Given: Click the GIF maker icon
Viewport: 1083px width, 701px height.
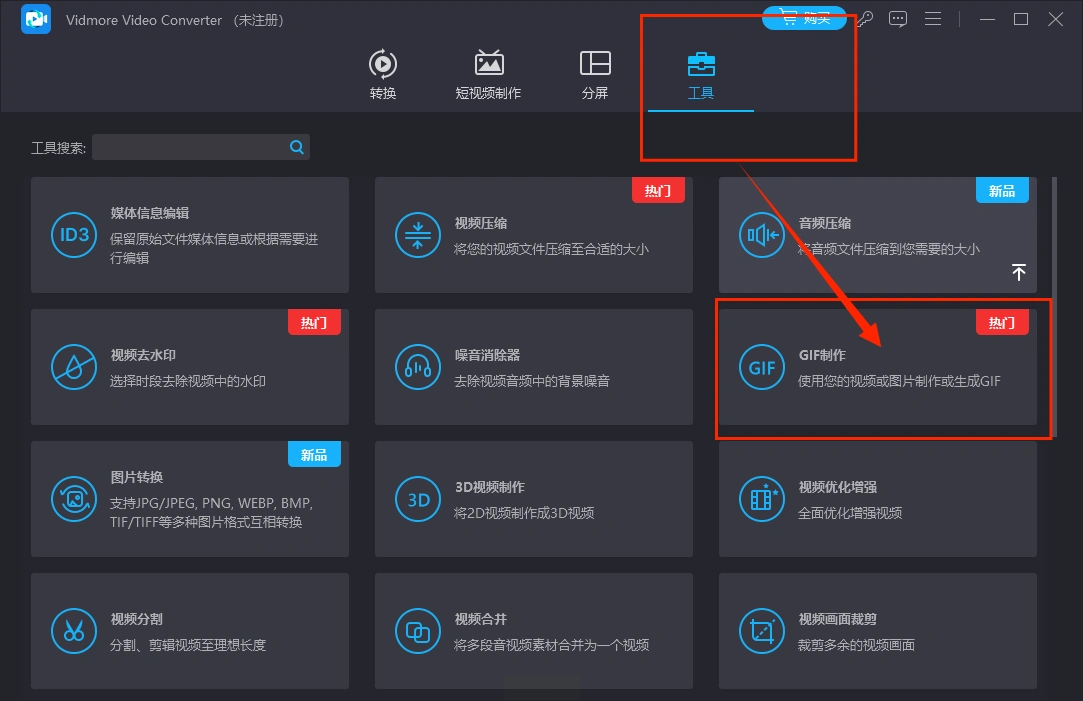Looking at the screenshot, I should 762,367.
